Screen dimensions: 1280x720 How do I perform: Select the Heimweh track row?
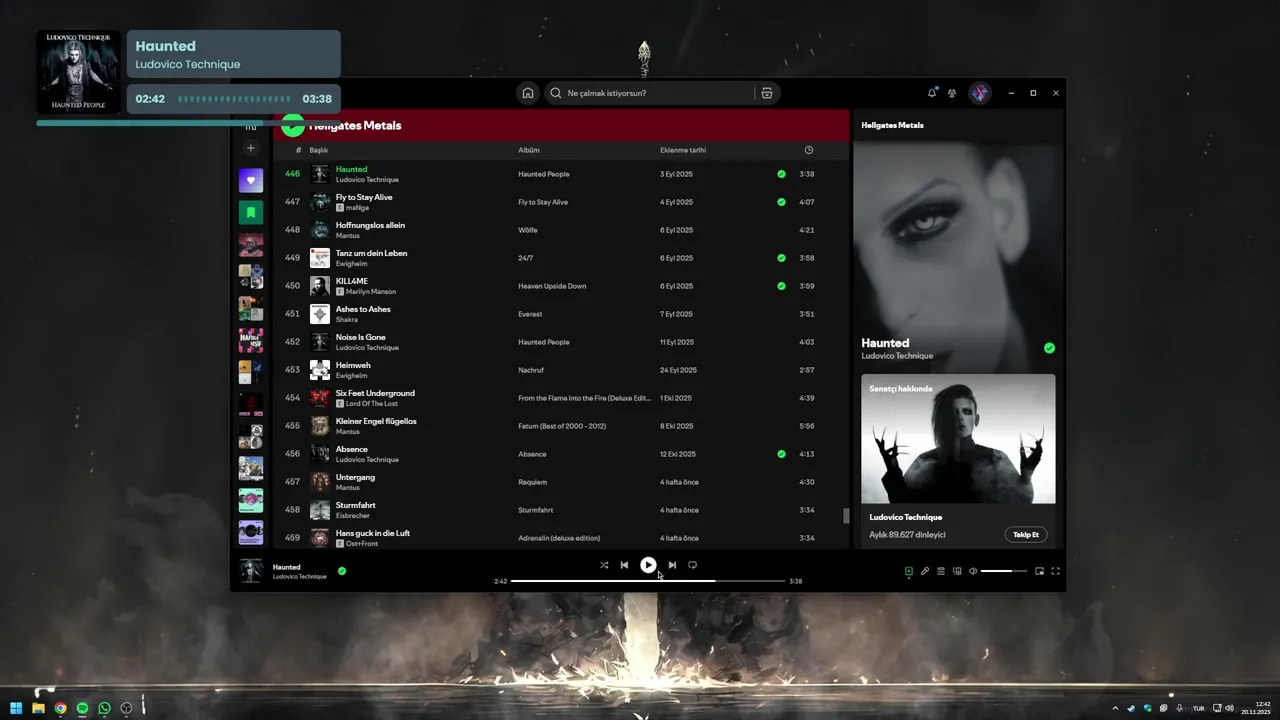tap(563, 370)
